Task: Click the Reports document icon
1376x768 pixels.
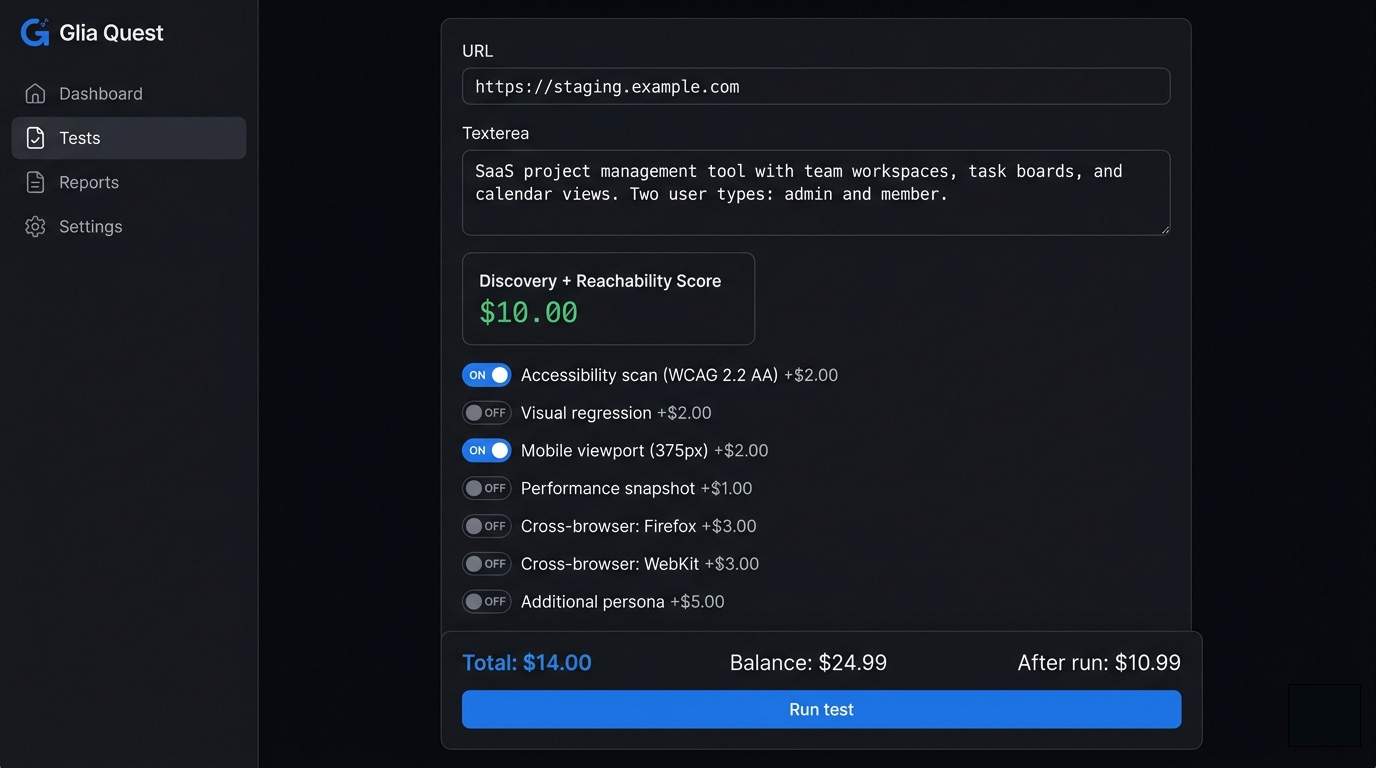Action: 35,182
